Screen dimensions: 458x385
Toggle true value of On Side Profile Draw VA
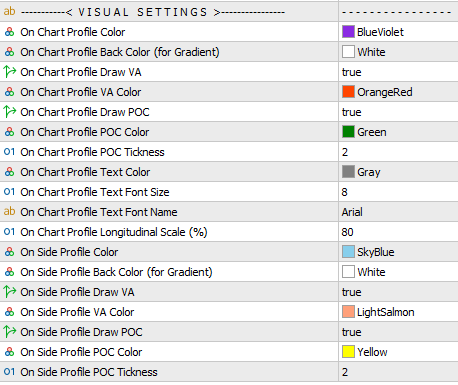(398, 292)
